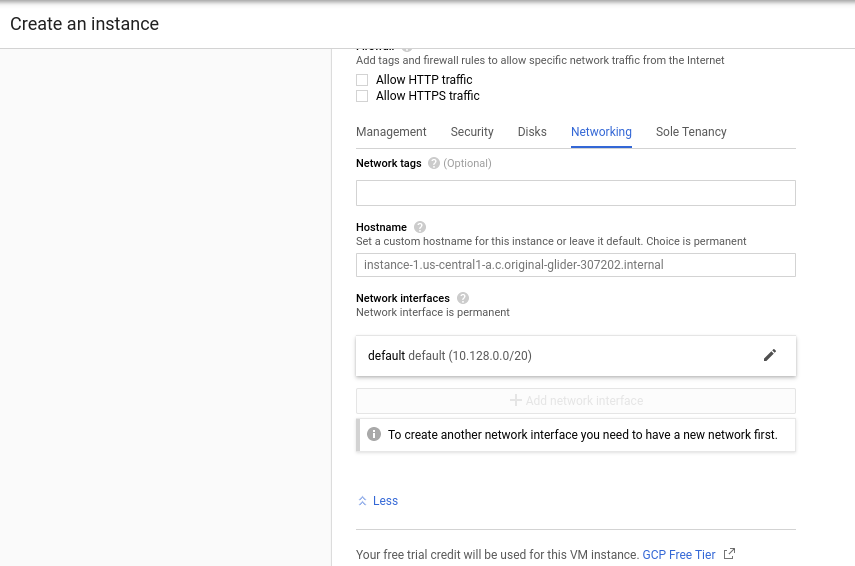Expand the default network interface row
The width and height of the screenshot is (855, 566).
[x=550, y=355]
